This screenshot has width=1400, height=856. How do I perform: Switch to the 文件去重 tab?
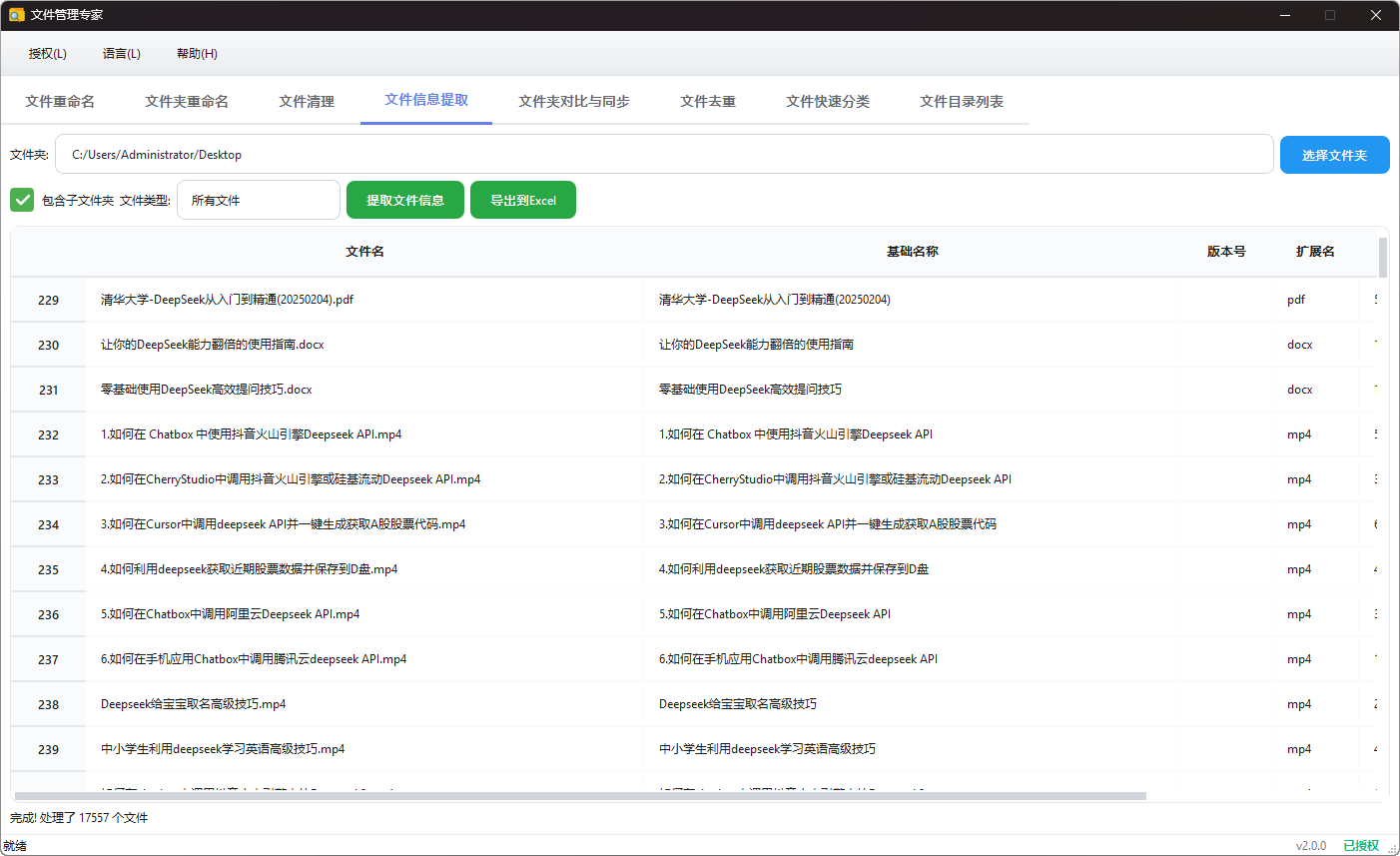click(708, 101)
